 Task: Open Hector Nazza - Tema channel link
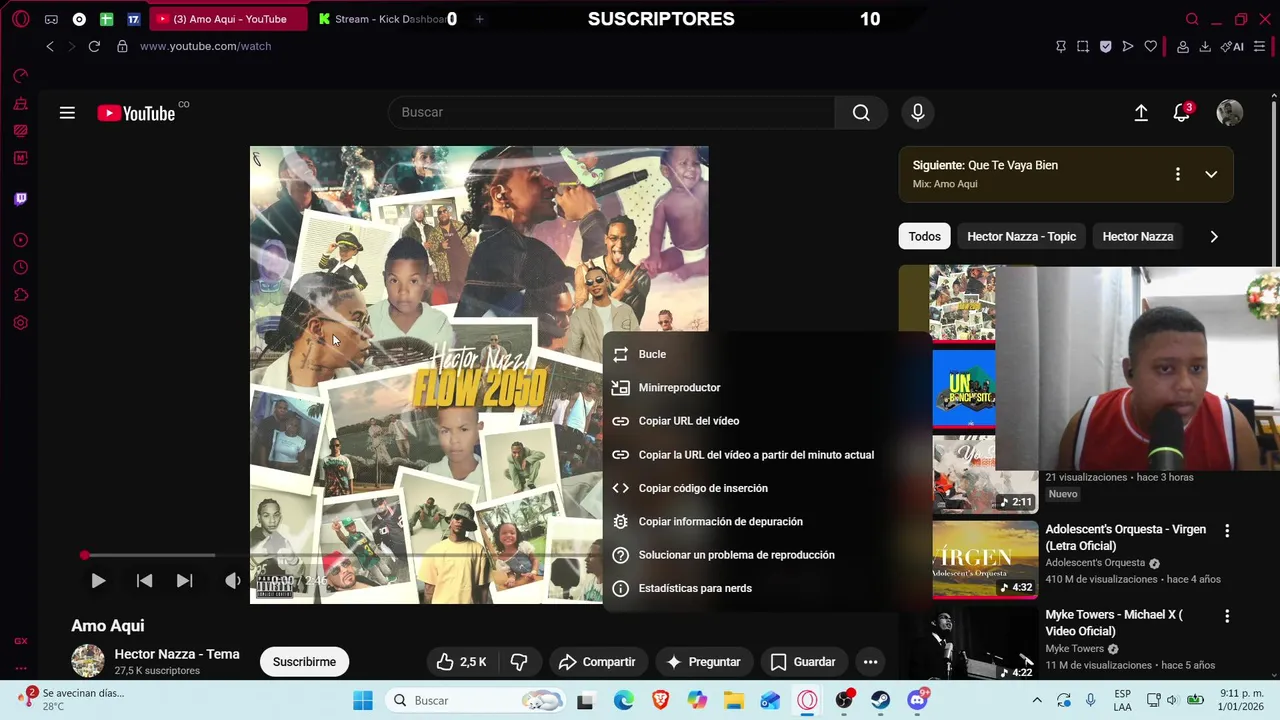[177, 654]
